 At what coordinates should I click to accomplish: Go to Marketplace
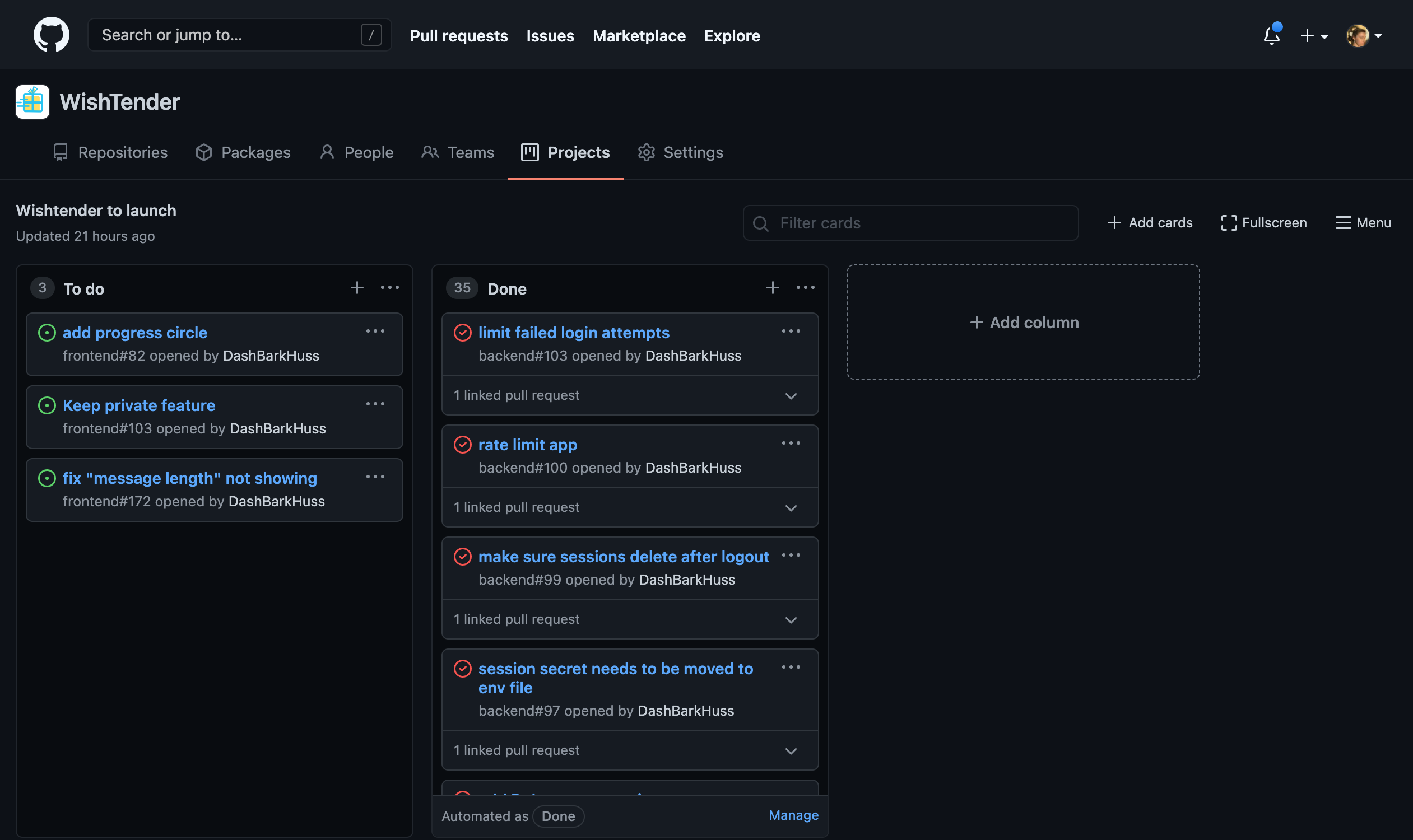[639, 36]
